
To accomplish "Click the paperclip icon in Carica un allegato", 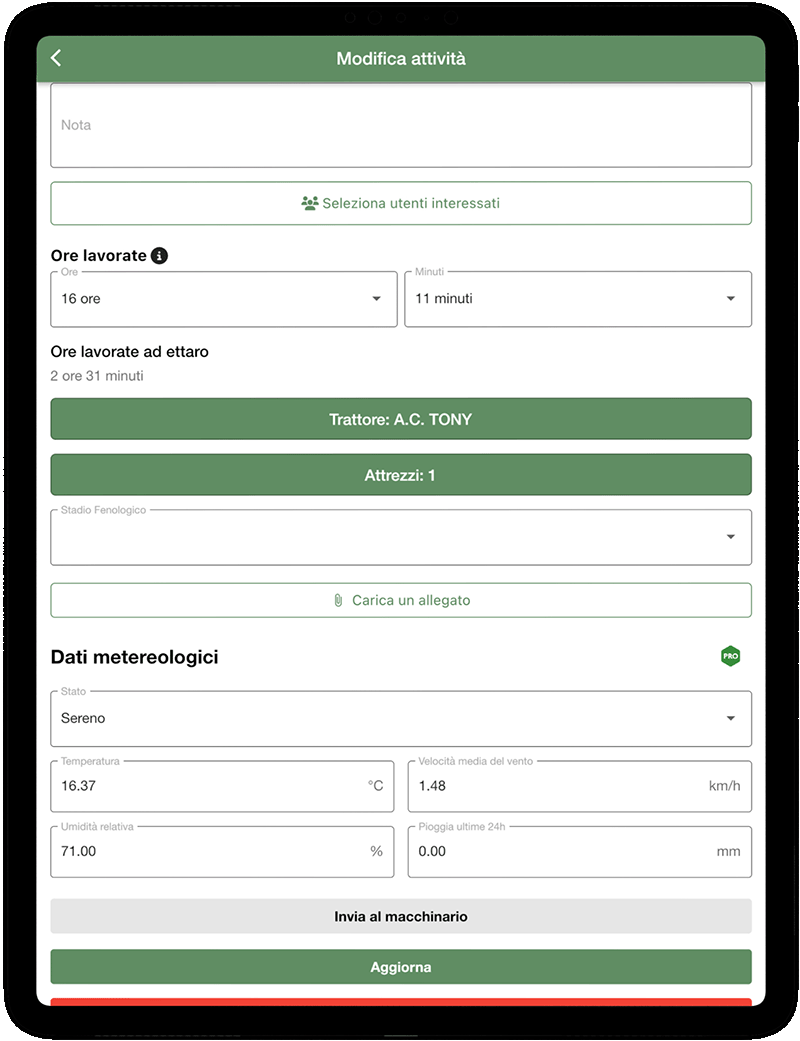I will (337, 599).
